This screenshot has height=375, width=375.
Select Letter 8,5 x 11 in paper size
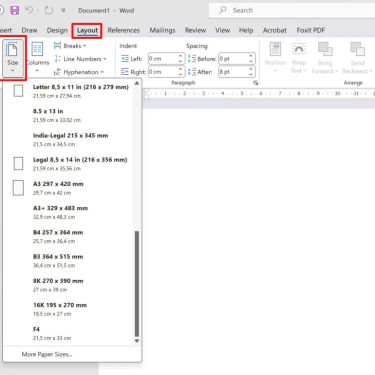(x=68, y=91)
